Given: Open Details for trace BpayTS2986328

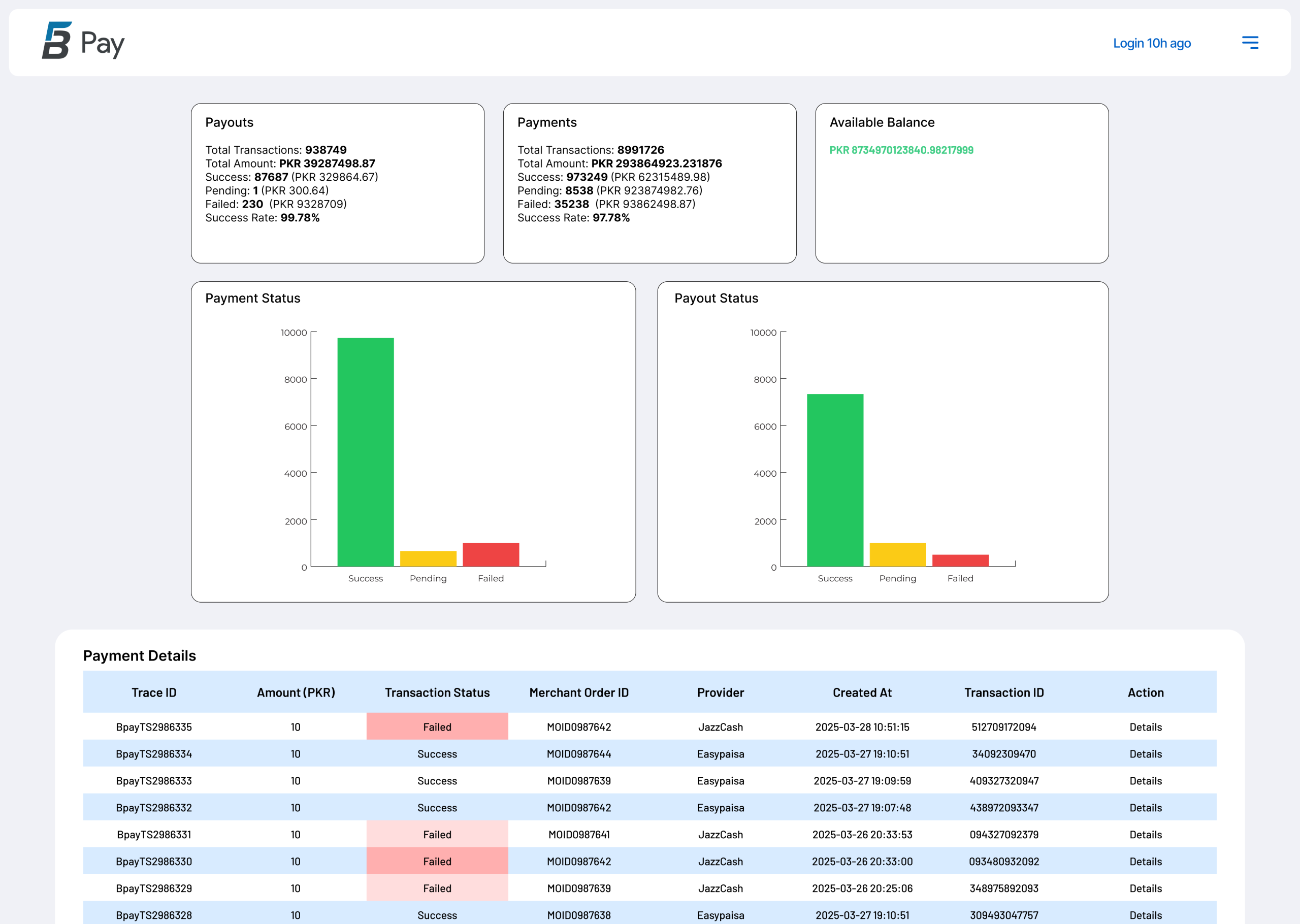Looking at the screenshot, I should coord(1145,915).
